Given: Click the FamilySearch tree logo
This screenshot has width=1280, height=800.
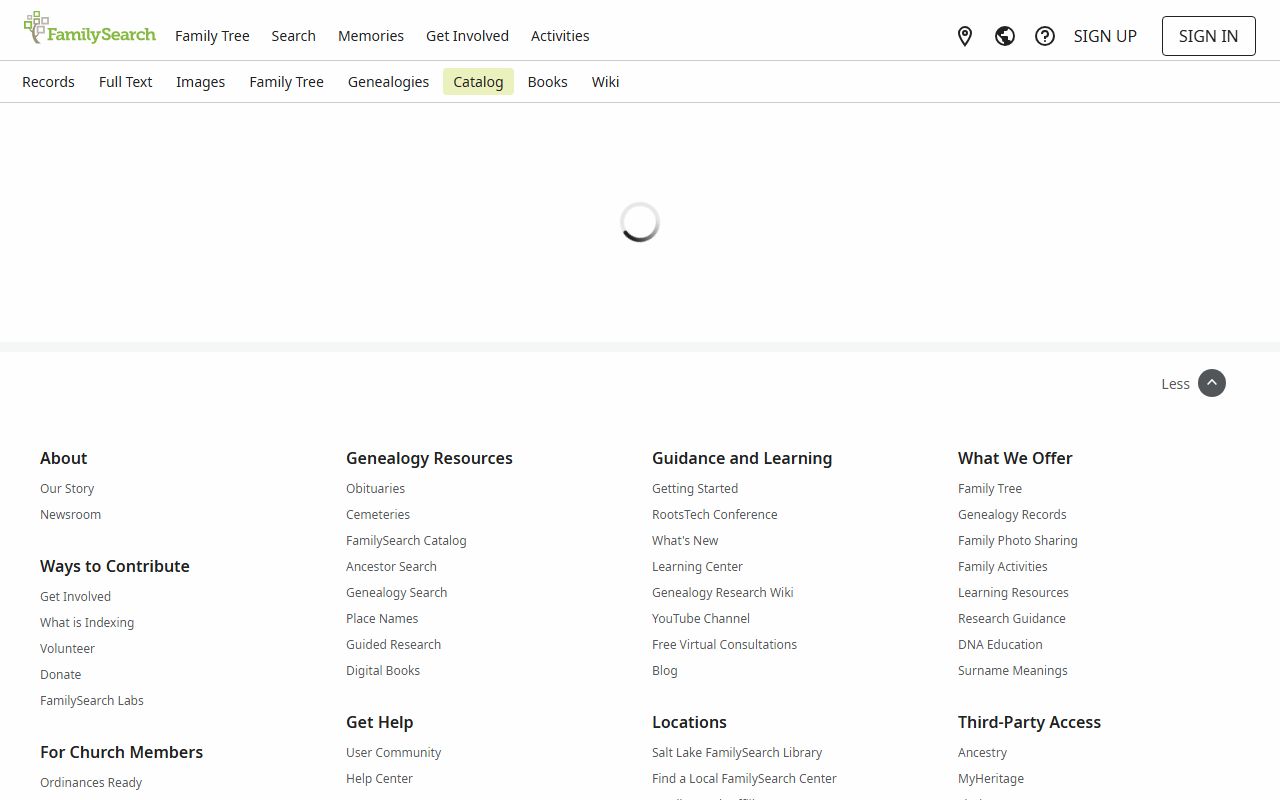Looking at the screenshot, I should (89, 30).
